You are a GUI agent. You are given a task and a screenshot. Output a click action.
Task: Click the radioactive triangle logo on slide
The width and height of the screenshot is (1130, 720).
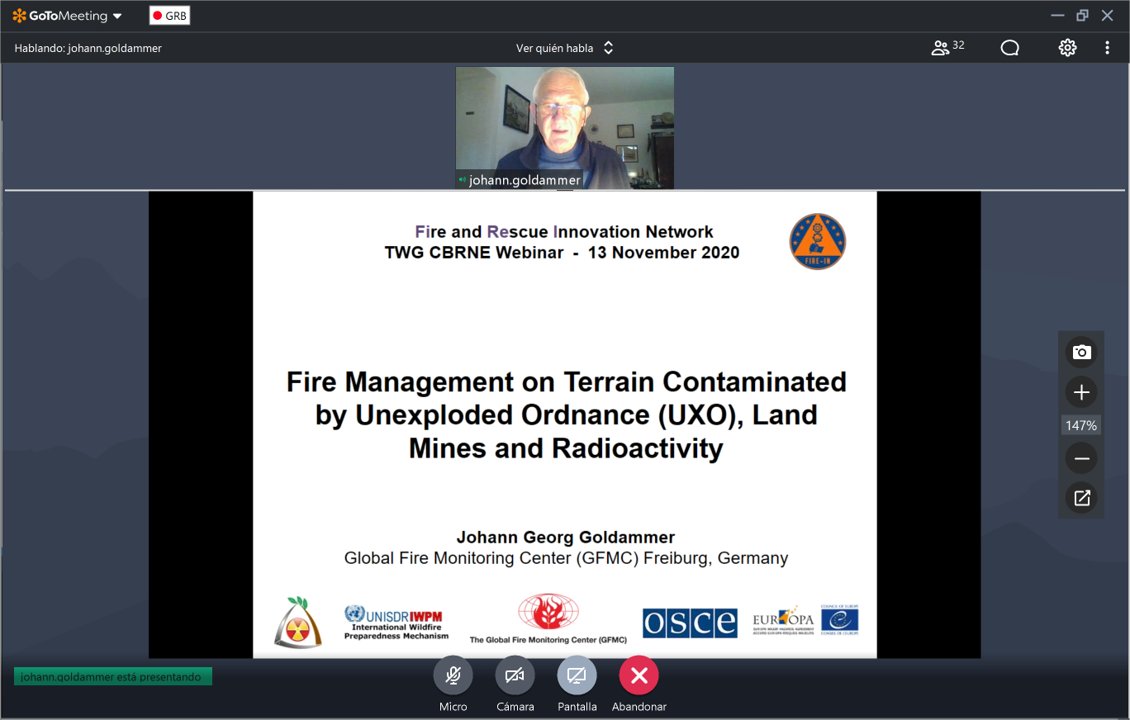[298, 622]
